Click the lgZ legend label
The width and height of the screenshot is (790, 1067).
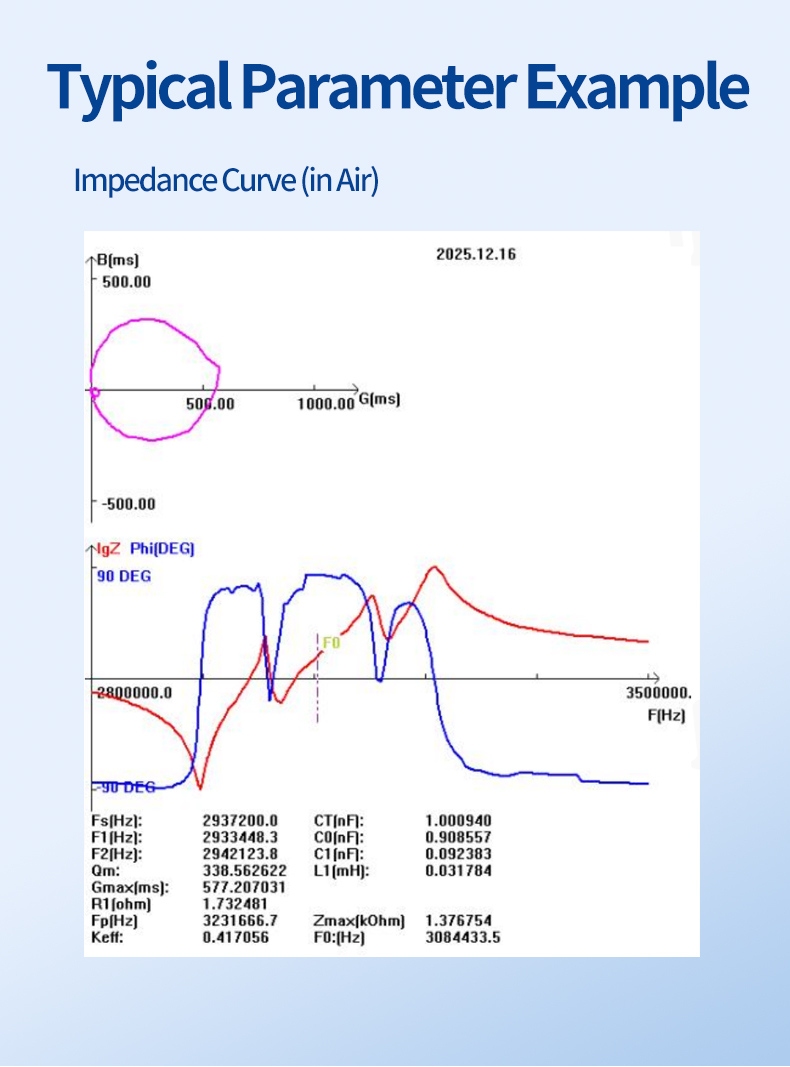(x=108, y=548)
